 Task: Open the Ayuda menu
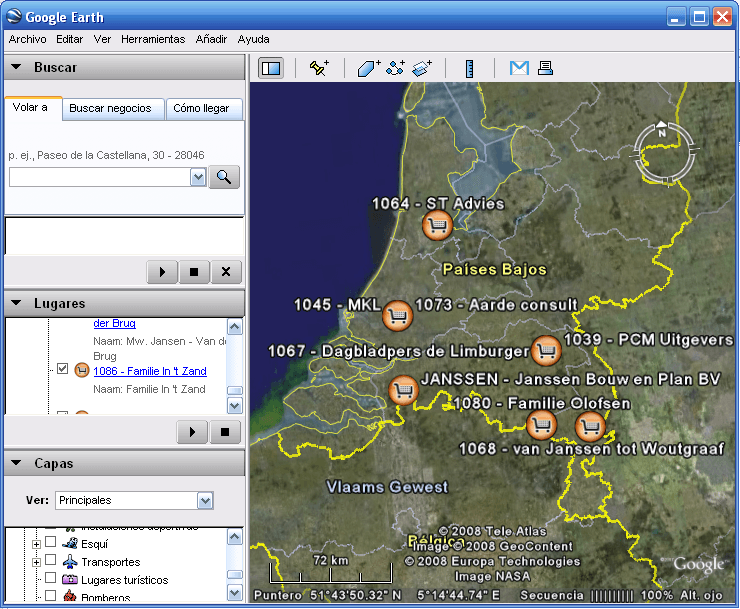pyautogui.click(x=253, y=39)
